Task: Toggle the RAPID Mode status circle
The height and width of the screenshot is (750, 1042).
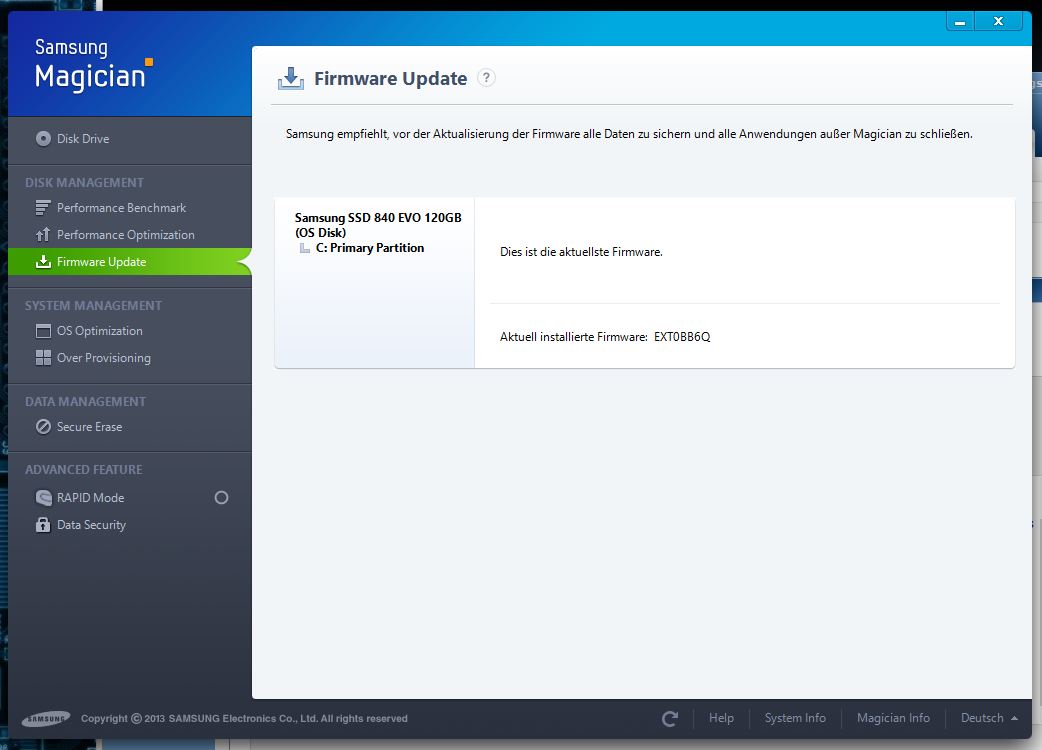Action: coord(221,498)
